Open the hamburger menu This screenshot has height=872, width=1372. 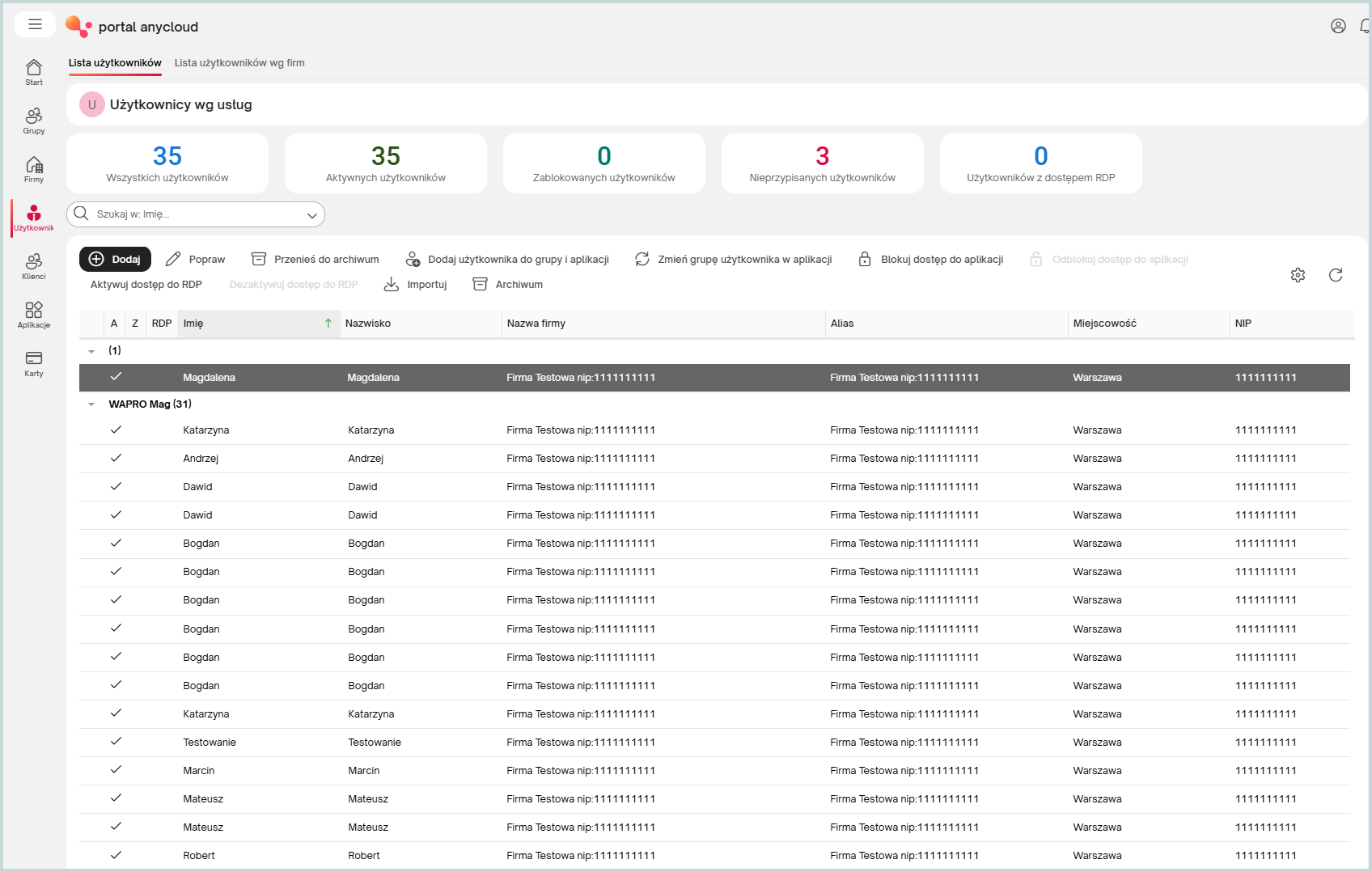(x=35, y=24)
